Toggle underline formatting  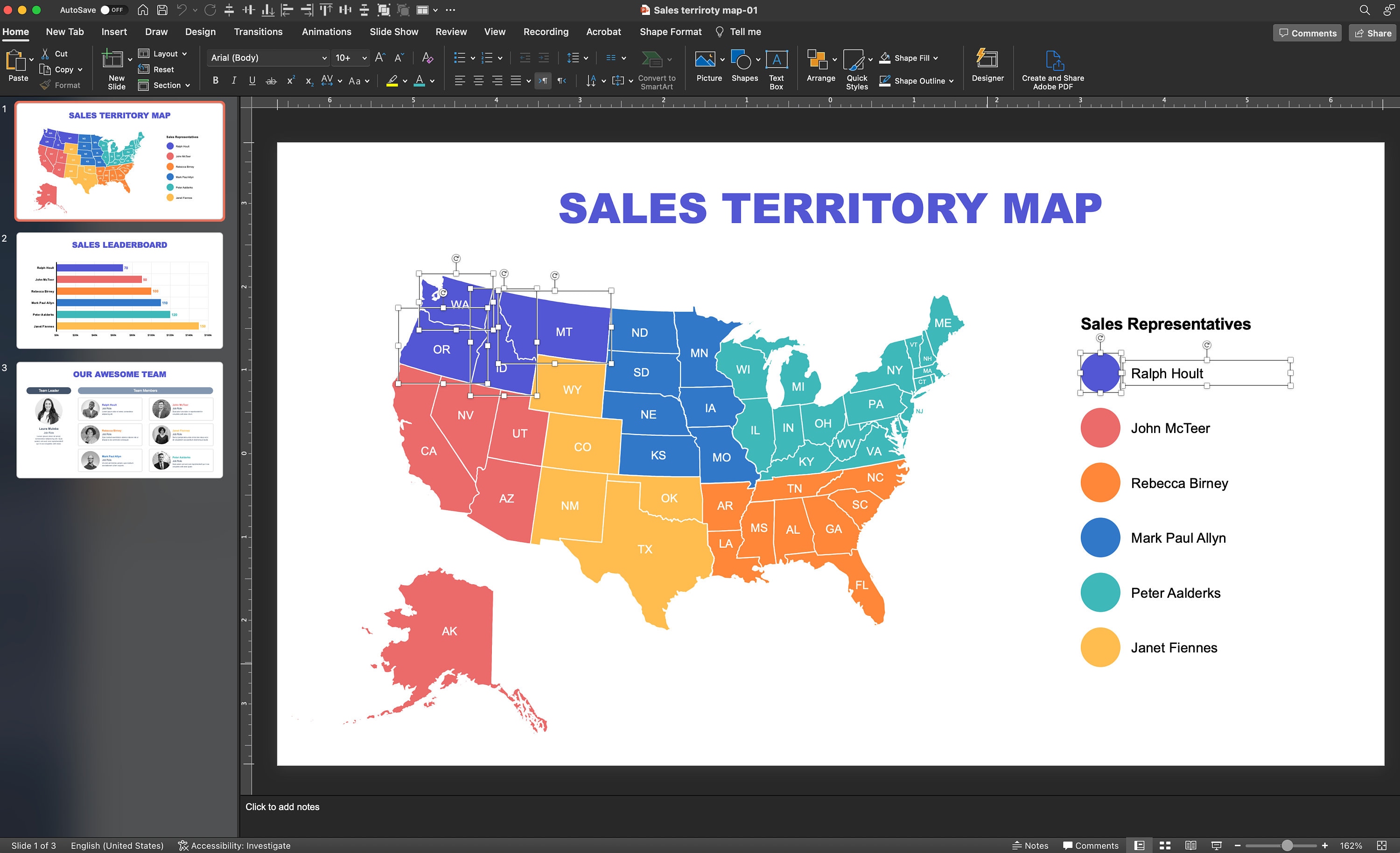coord(252,81)
